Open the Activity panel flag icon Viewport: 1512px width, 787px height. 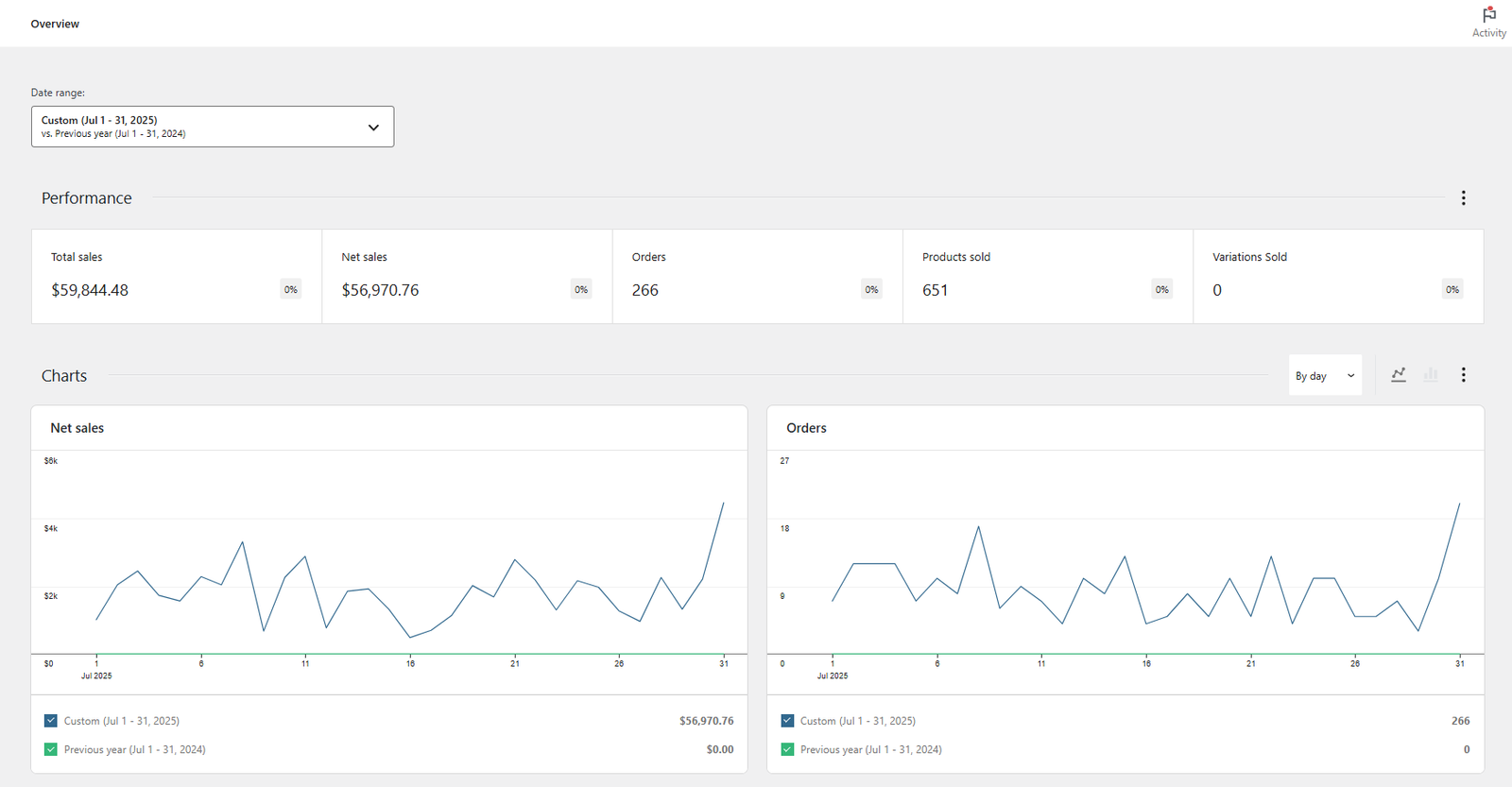[1488, 16]
